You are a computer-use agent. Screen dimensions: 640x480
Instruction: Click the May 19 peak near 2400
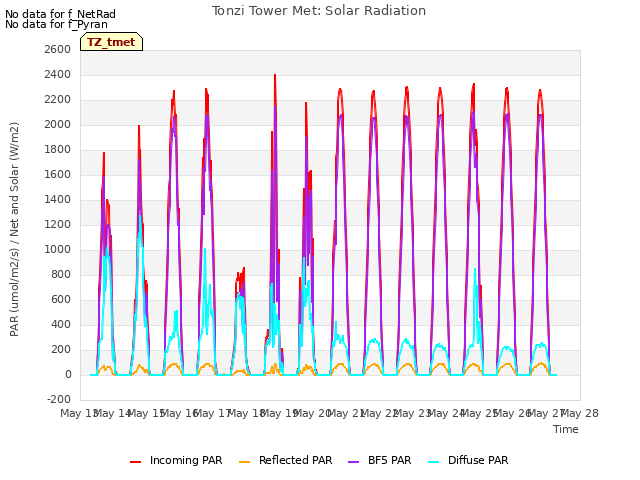tap(275, 75)
